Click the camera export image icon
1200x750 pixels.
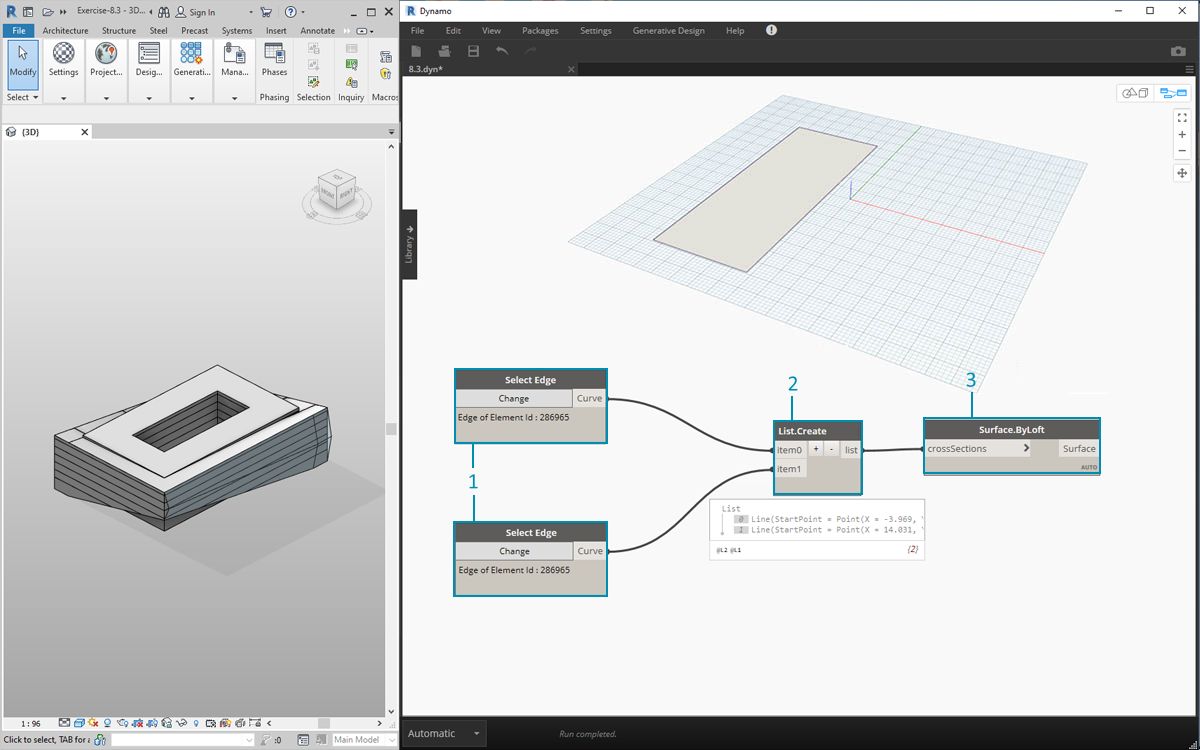coord(1177,51)
